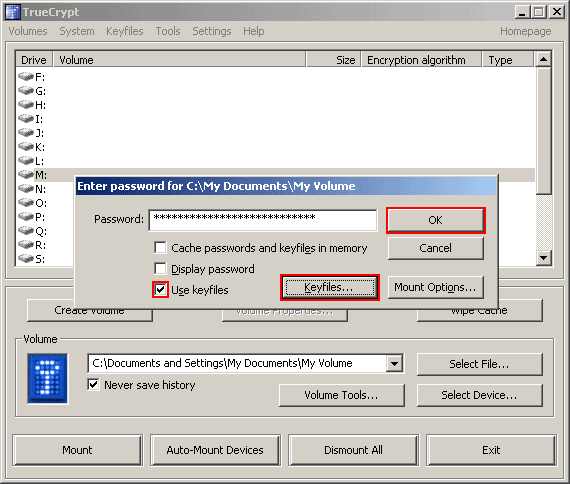Click the drive list scroll up arrow

tap(543, 59)
